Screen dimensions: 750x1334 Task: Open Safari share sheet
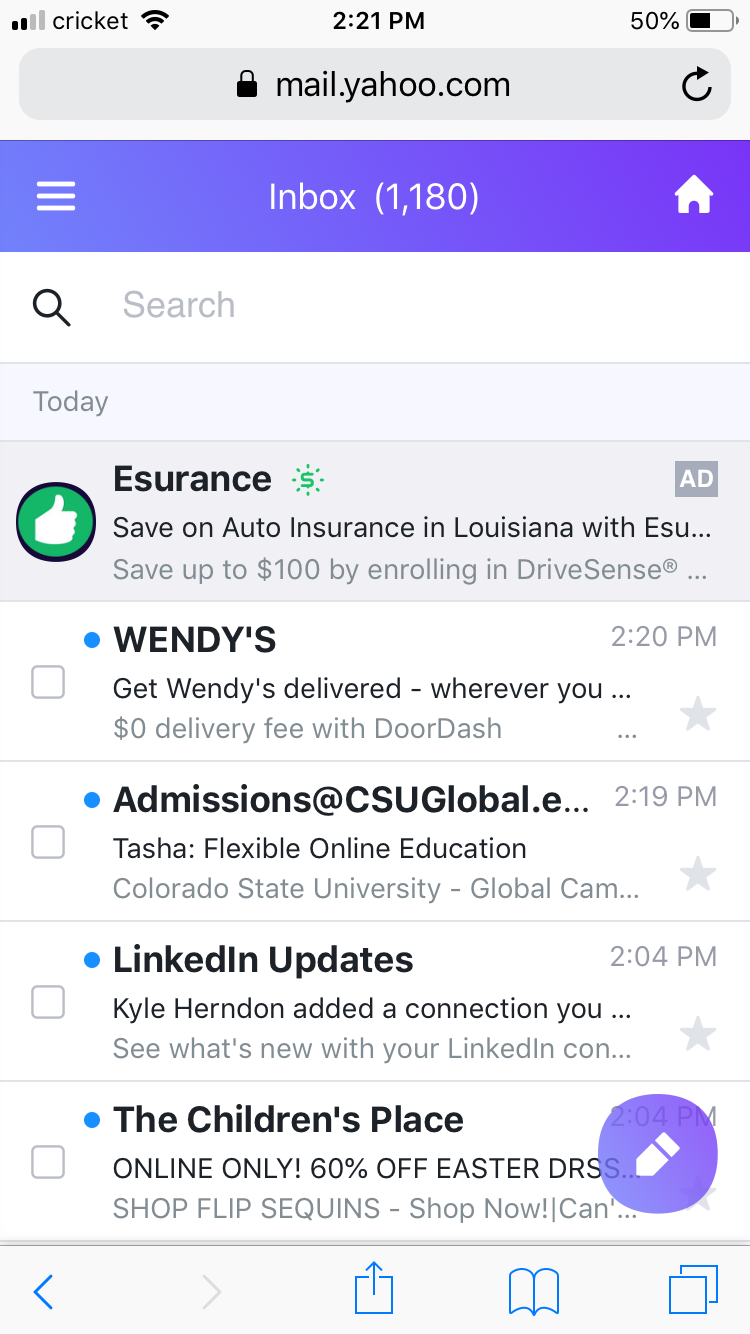coord(374,1289)
